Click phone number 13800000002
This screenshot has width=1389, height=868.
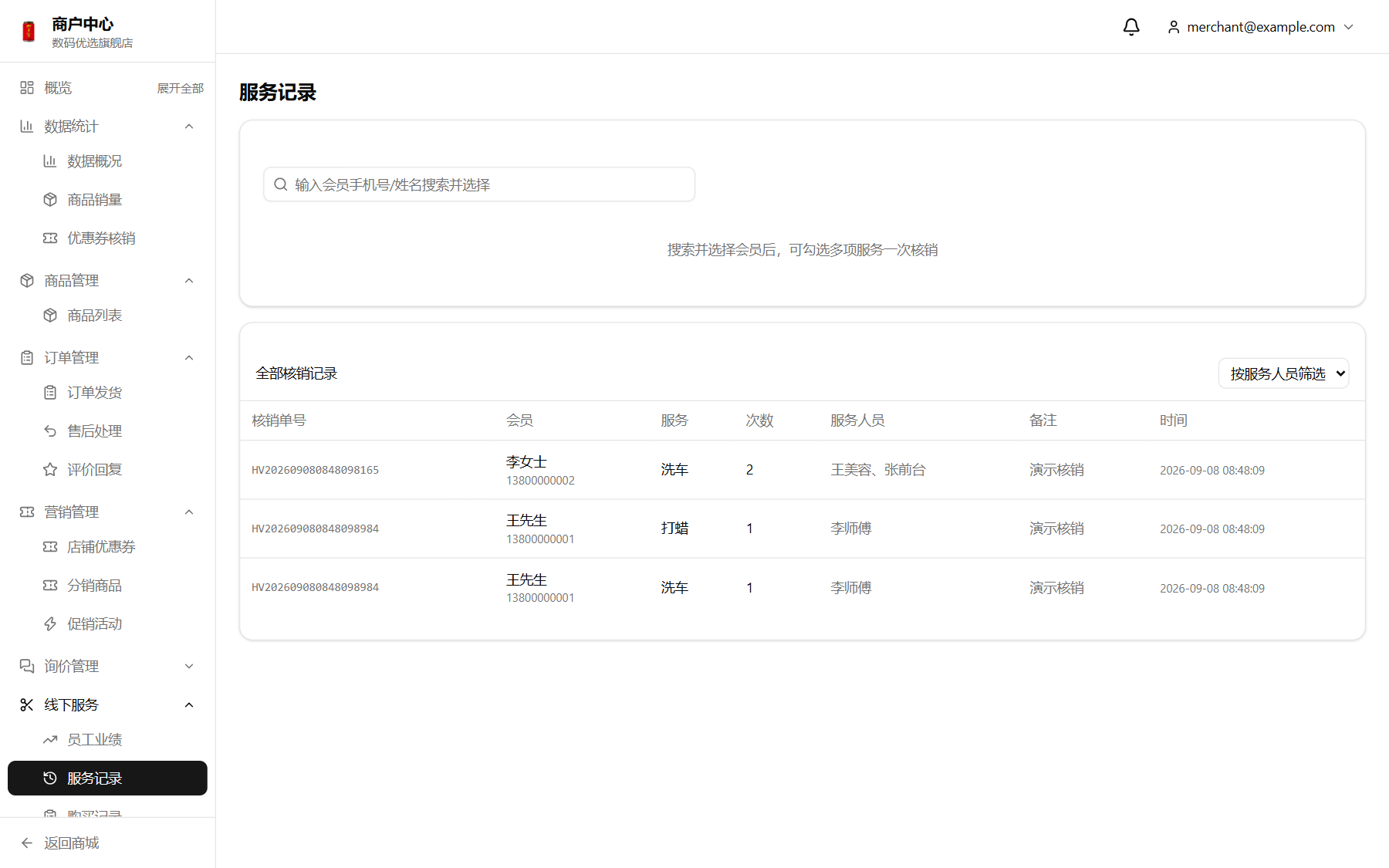point(540,481)
